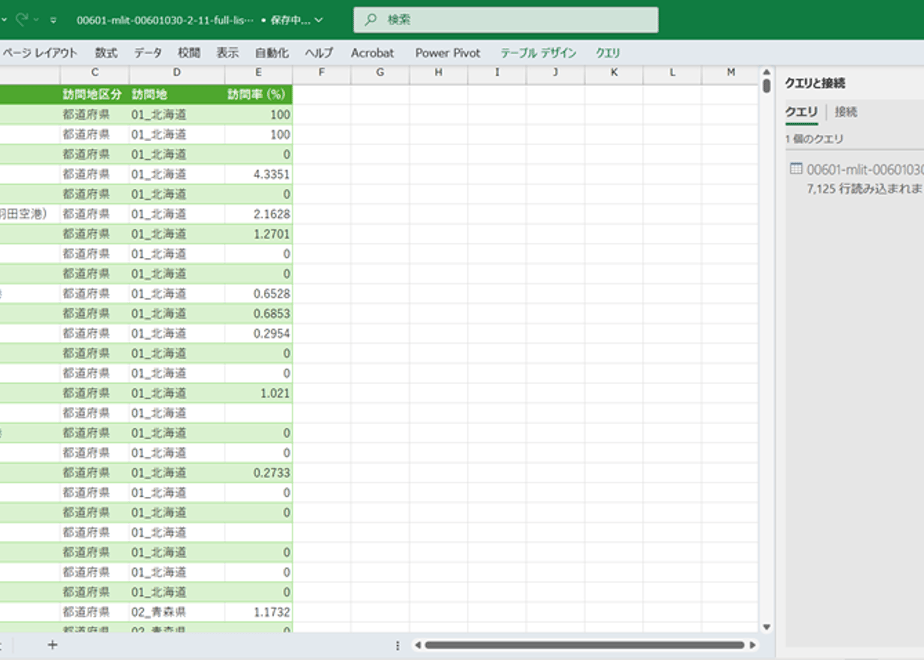Select cell with value 1.1732
Image resolution: width=924 pixels, height=660 pixels.
click(258, 612)
